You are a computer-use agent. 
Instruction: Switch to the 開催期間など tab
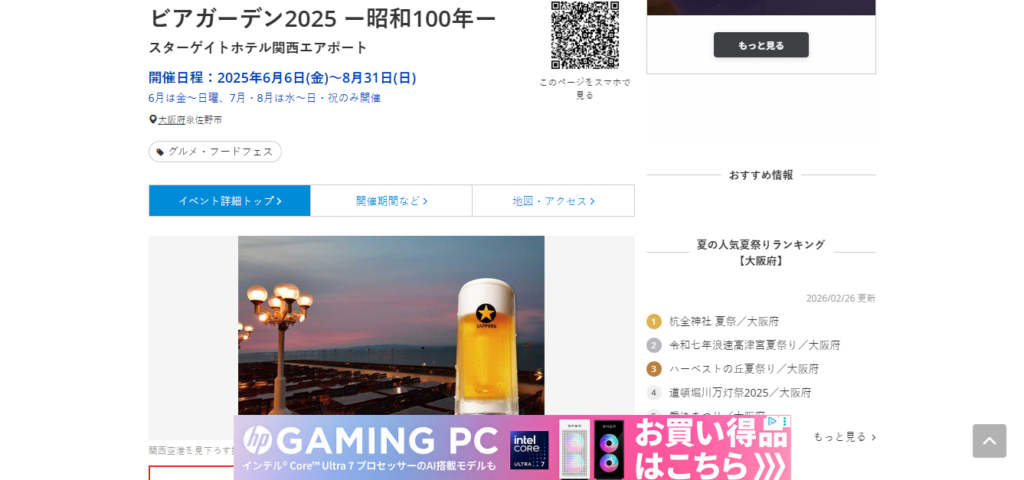pos(391,201)
